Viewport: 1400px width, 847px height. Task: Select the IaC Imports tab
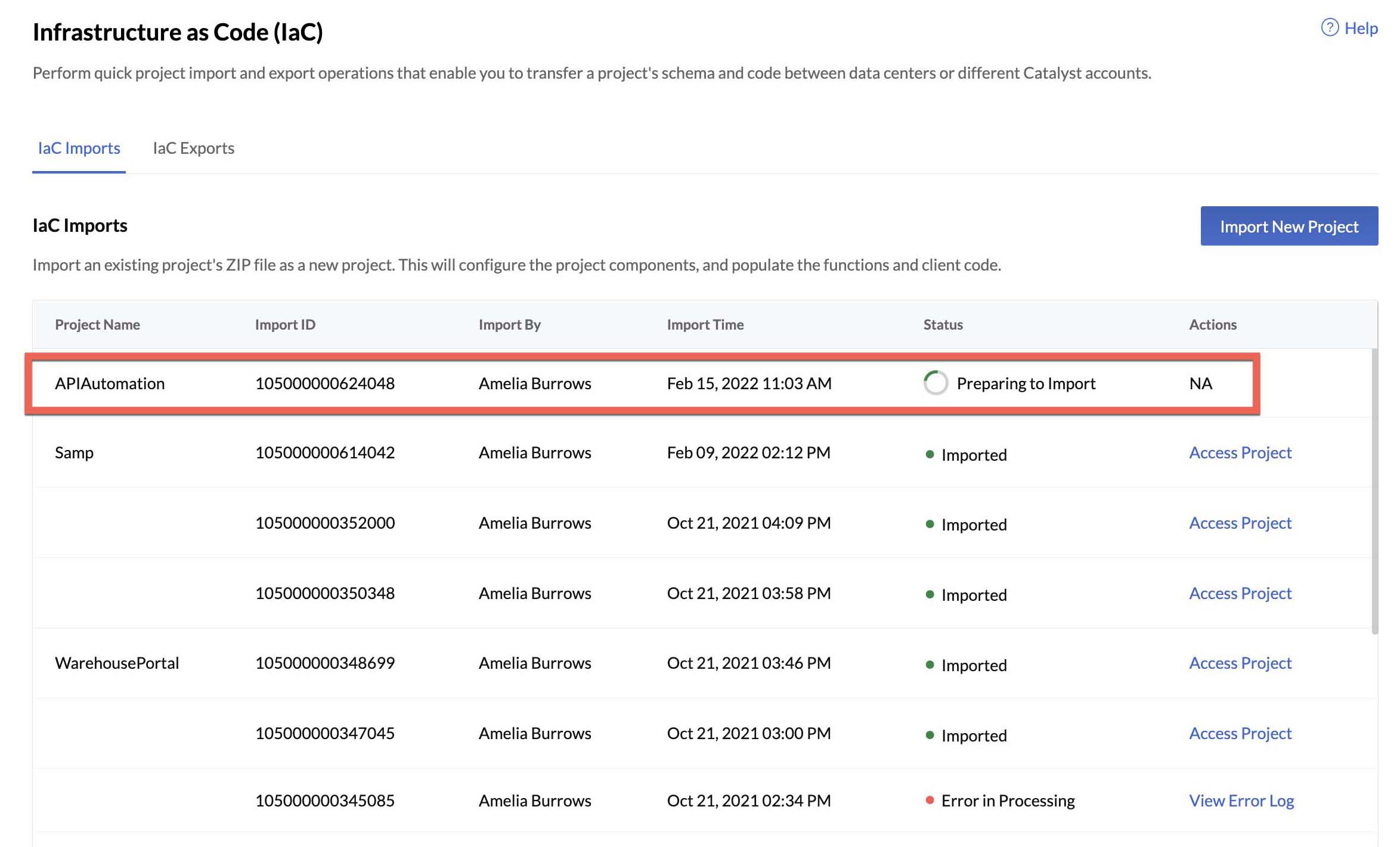[79, 148]
